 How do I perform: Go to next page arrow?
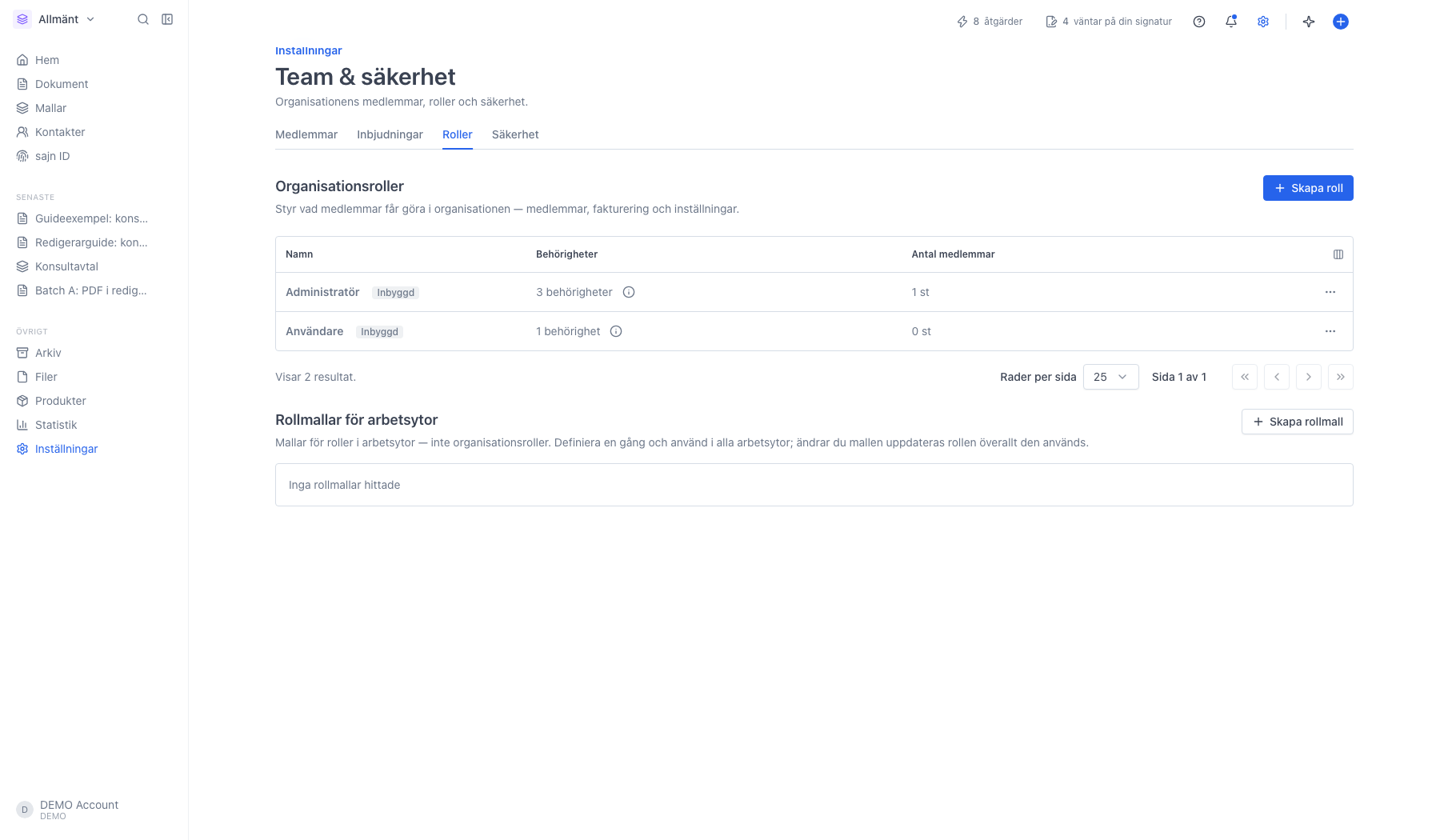pos(1309,377)
